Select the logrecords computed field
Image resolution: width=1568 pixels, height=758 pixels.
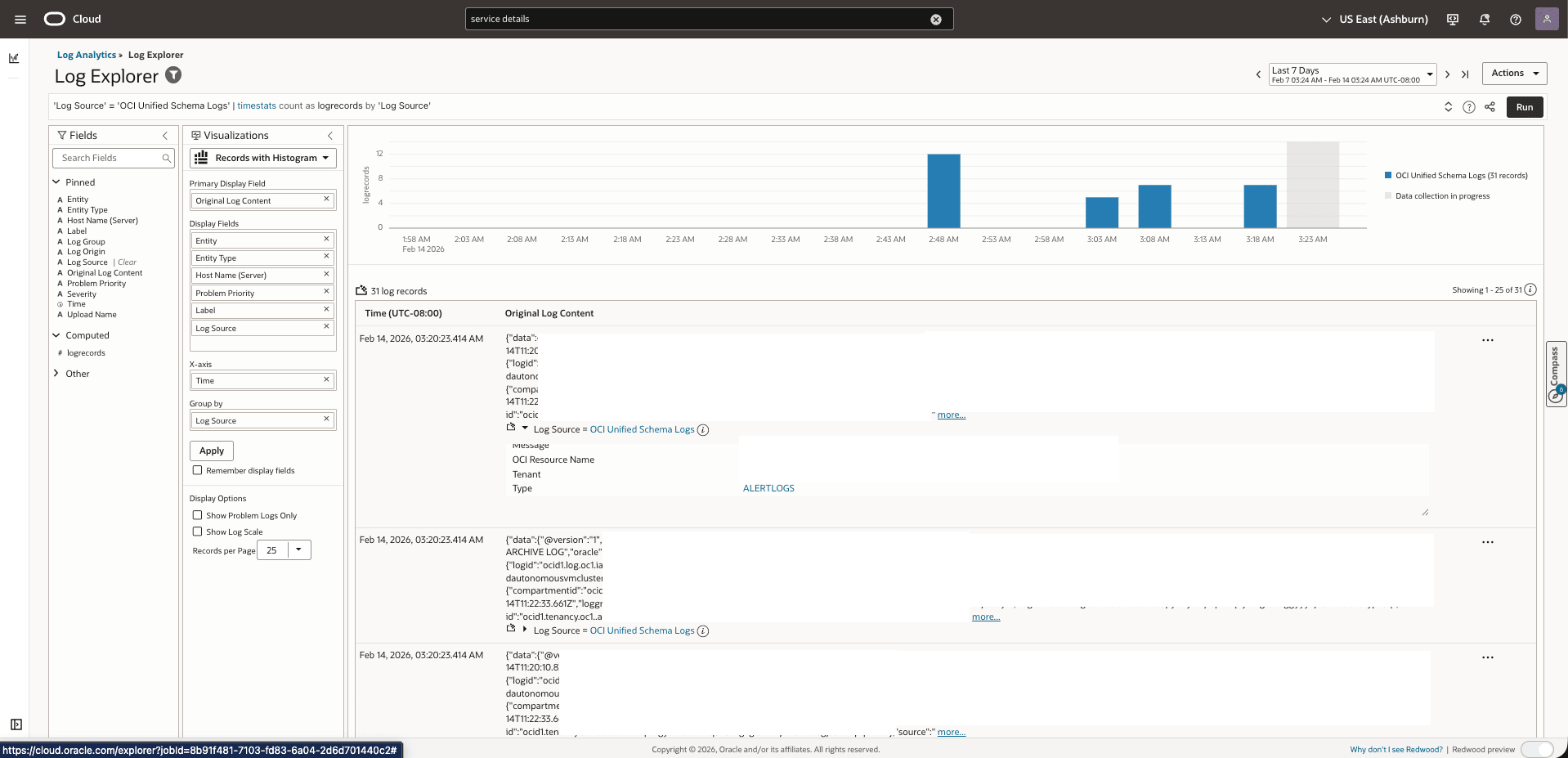tap(86, 353)
